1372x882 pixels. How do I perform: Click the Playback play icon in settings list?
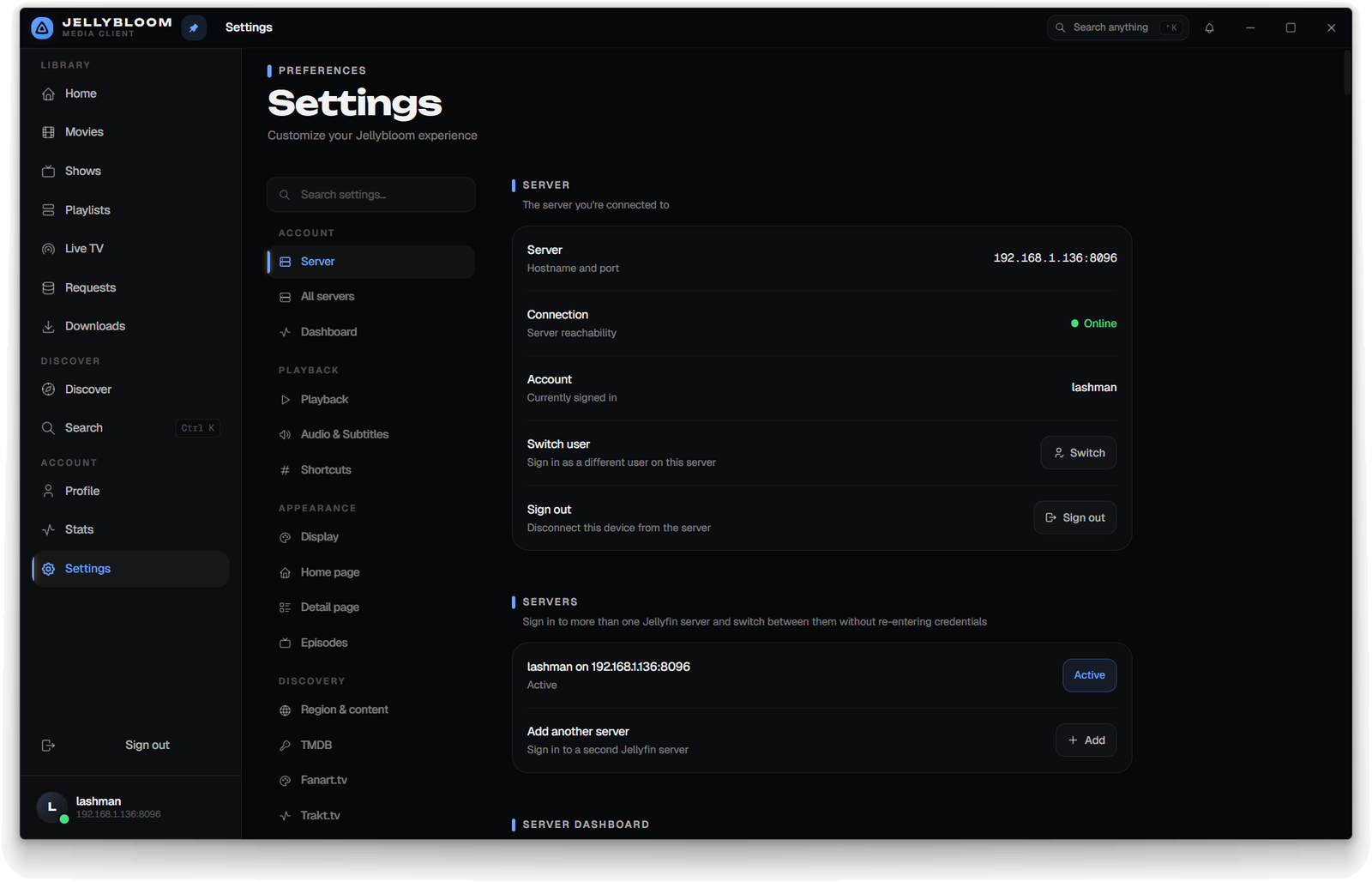(x=285, y=400)
